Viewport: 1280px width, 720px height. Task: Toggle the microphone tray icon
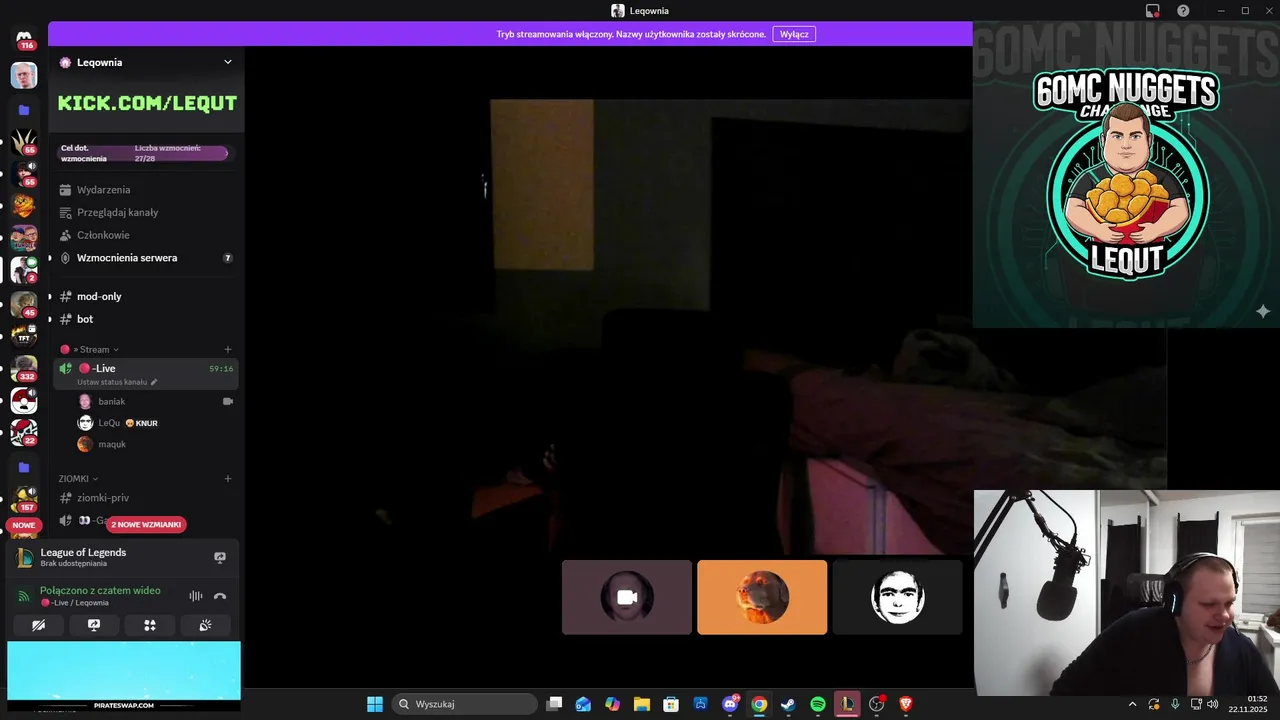pos(1175,704)
